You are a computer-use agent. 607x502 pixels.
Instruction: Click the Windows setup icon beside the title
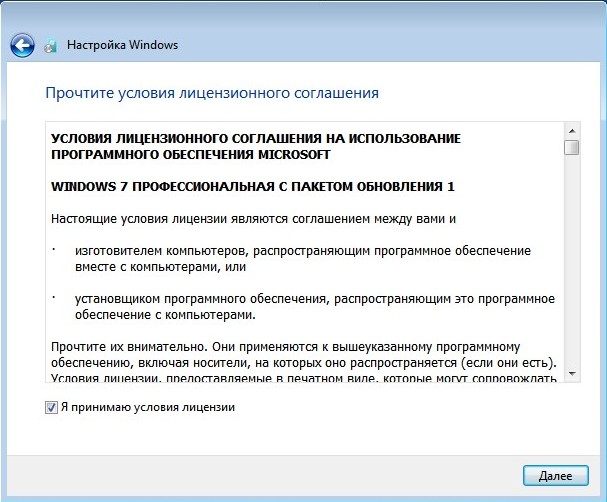coord(50,46)
